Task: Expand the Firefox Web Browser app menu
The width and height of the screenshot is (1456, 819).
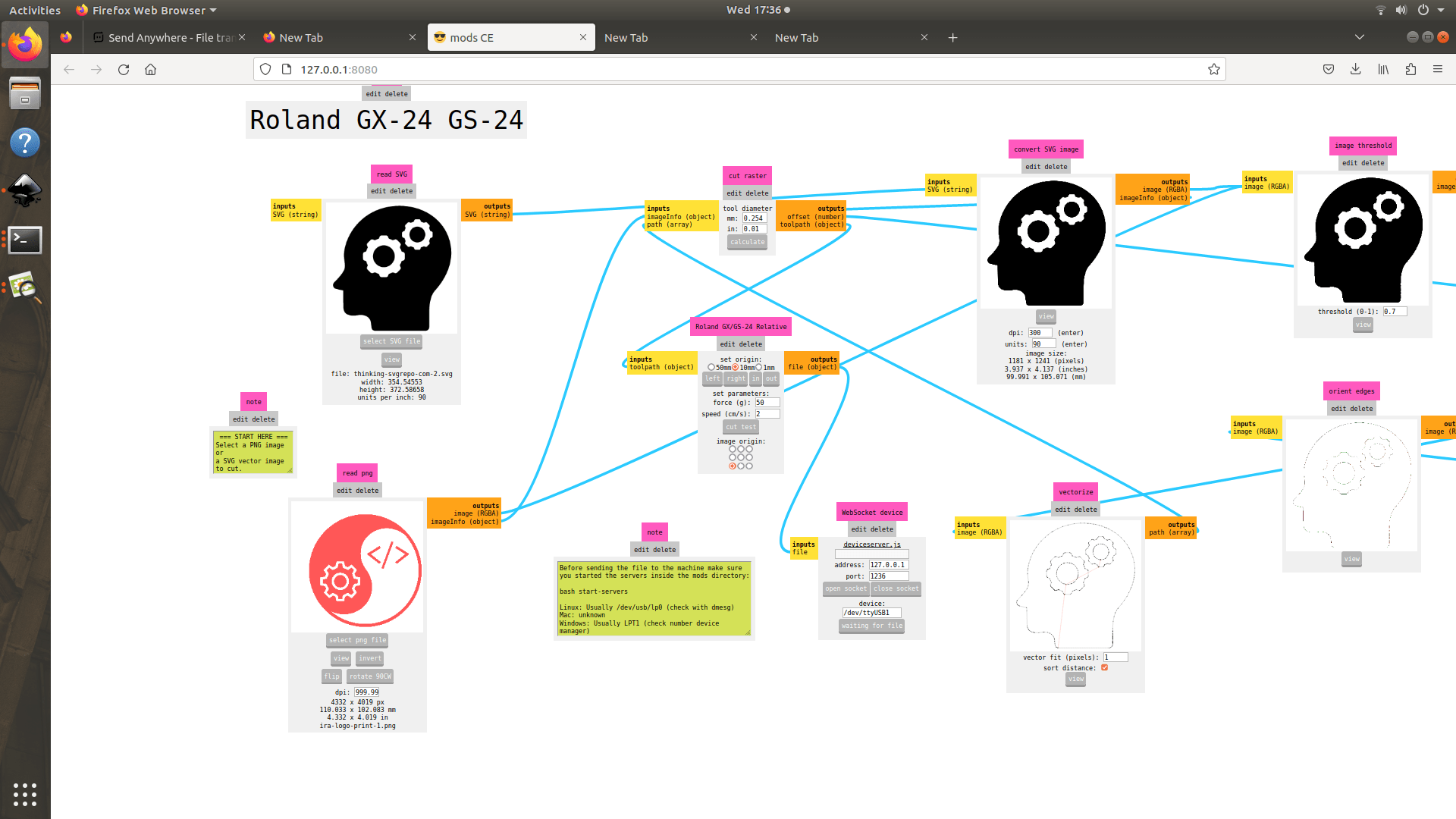Action: click(146, 10)
